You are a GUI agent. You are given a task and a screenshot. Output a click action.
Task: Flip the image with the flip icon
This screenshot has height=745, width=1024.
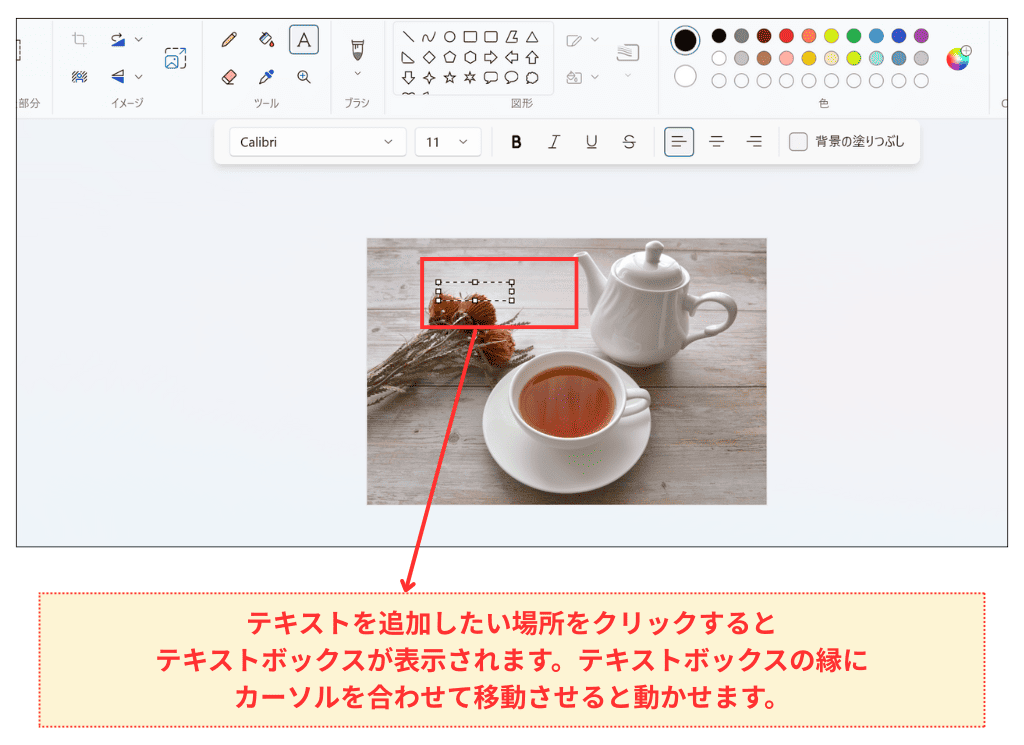[117, 76]
